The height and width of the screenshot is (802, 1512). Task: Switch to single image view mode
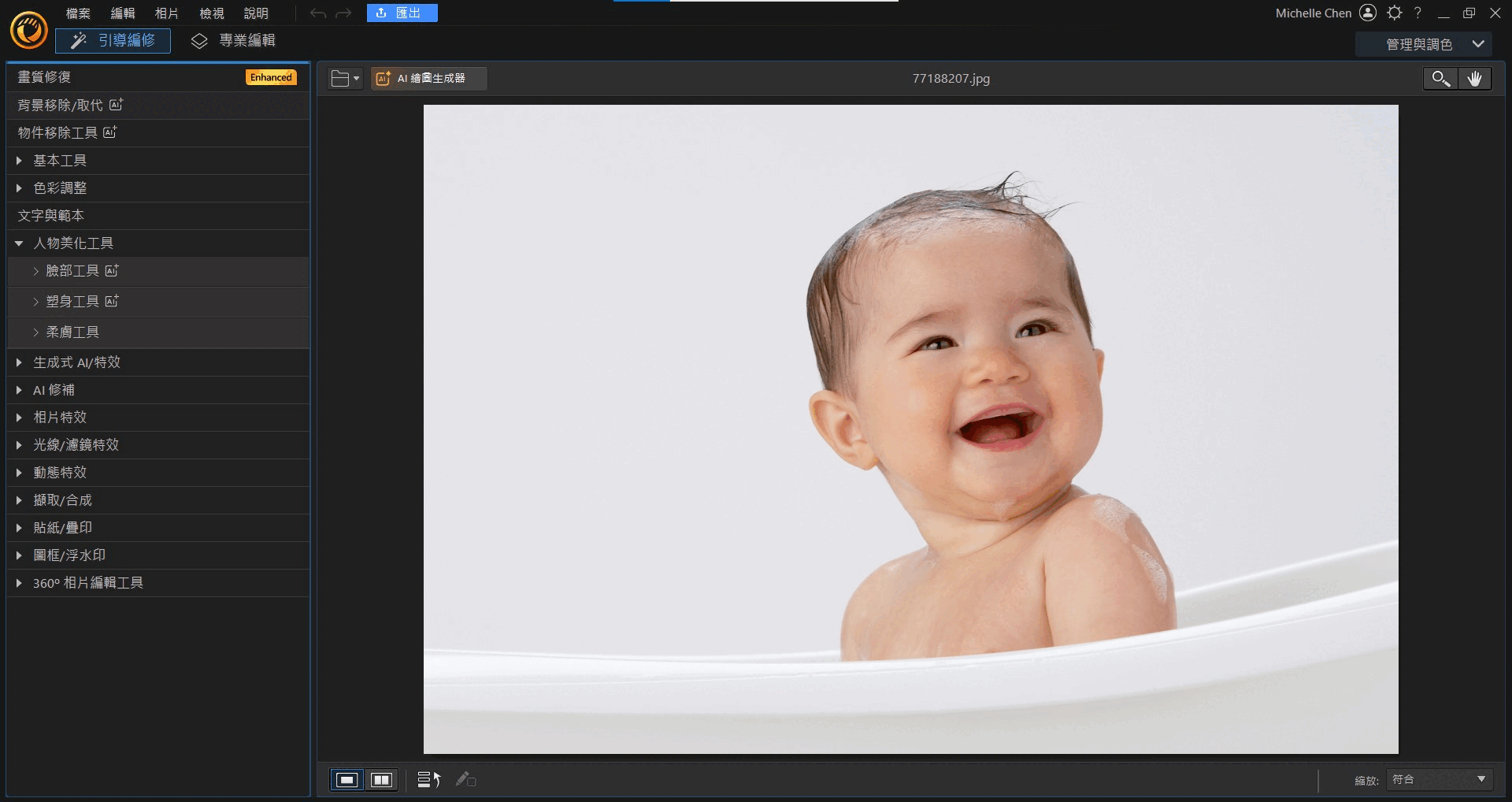(346, 779)
